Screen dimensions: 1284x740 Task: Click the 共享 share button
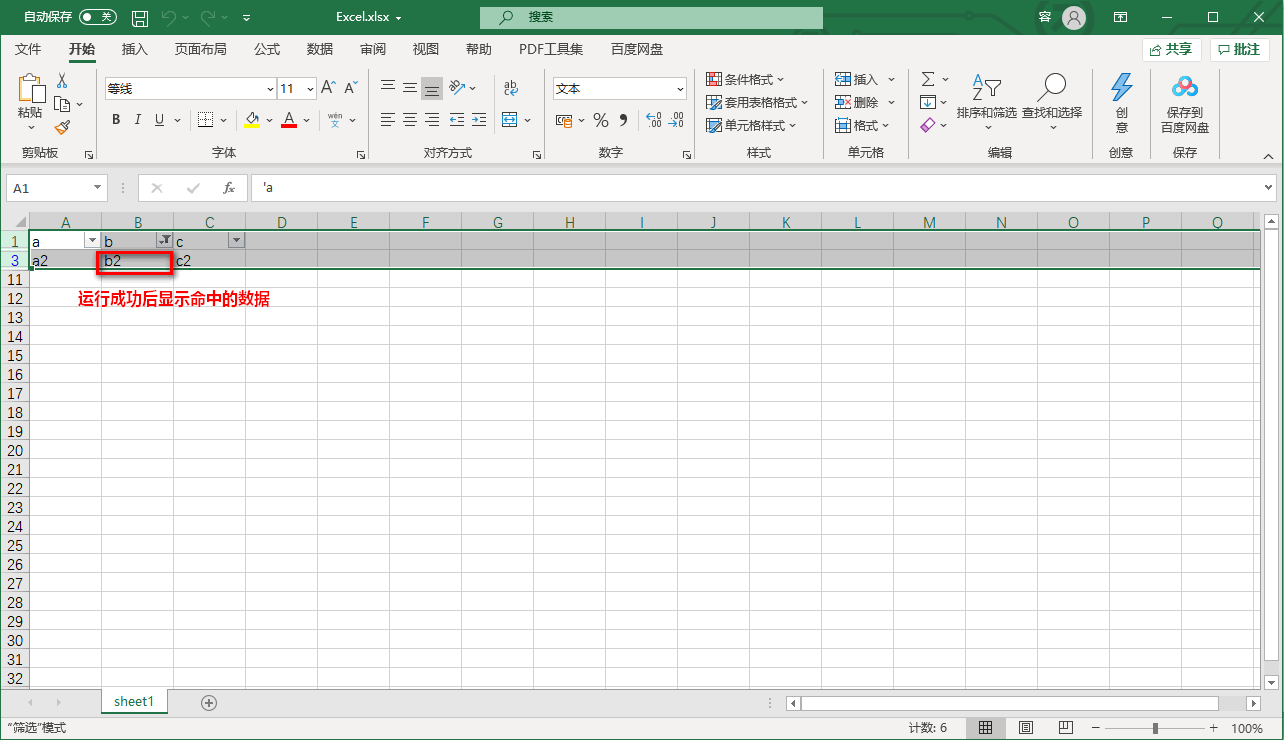[x=1171, y=49]
